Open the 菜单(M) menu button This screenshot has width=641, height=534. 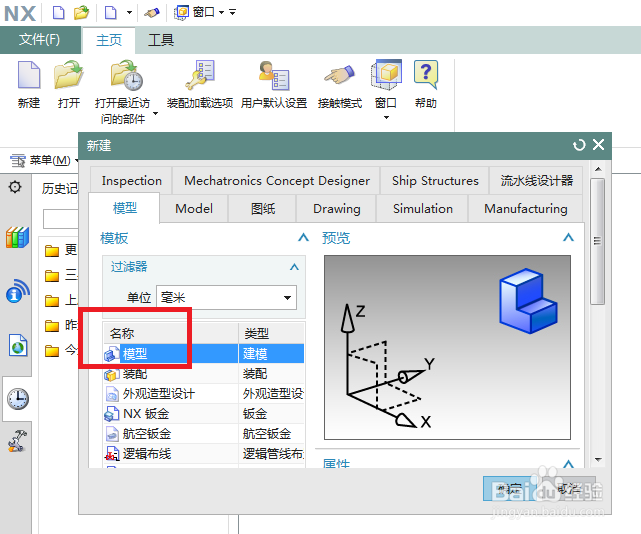click(44, 160)
